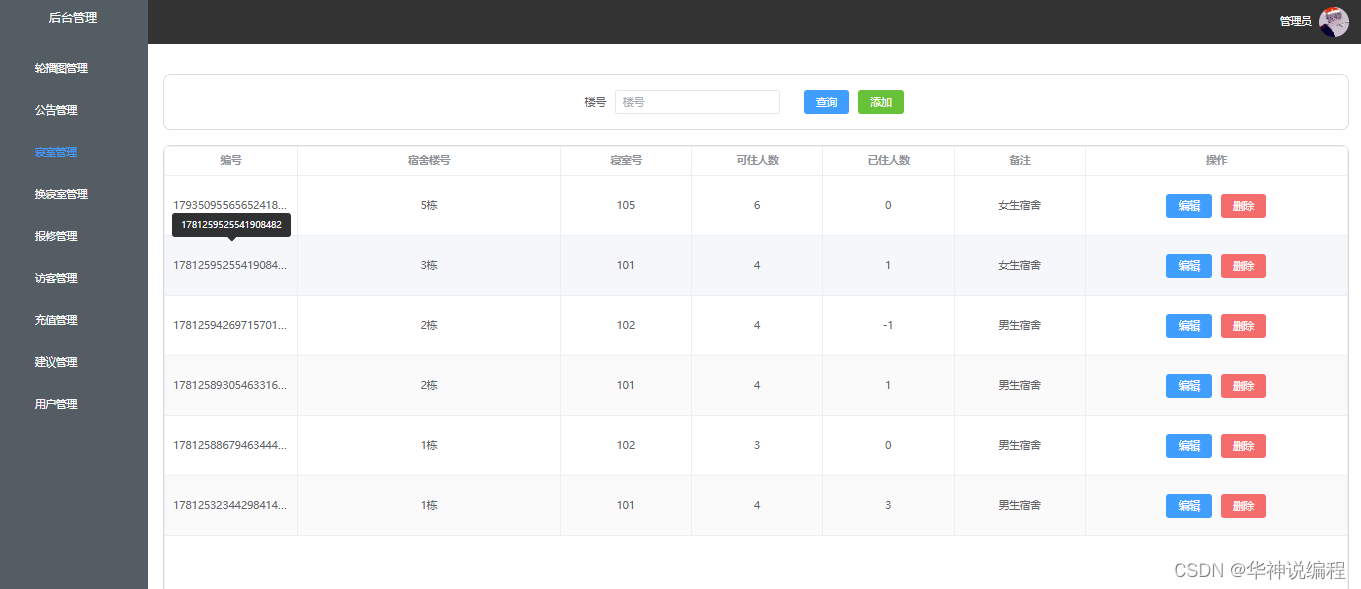Click the occupied value 3 in the last row
This screenshot has width=1361, height=589.
[888, 505]
